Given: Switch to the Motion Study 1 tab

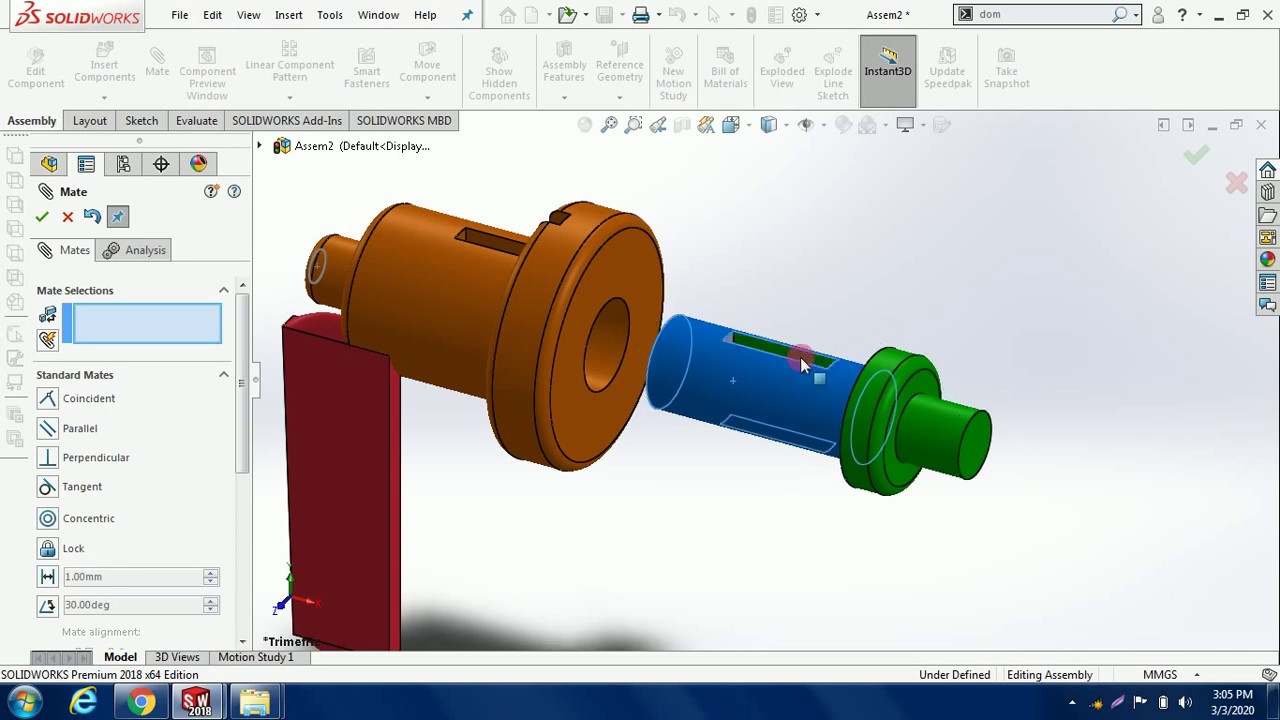Looking at the screenshot, I should pos(256,657).
